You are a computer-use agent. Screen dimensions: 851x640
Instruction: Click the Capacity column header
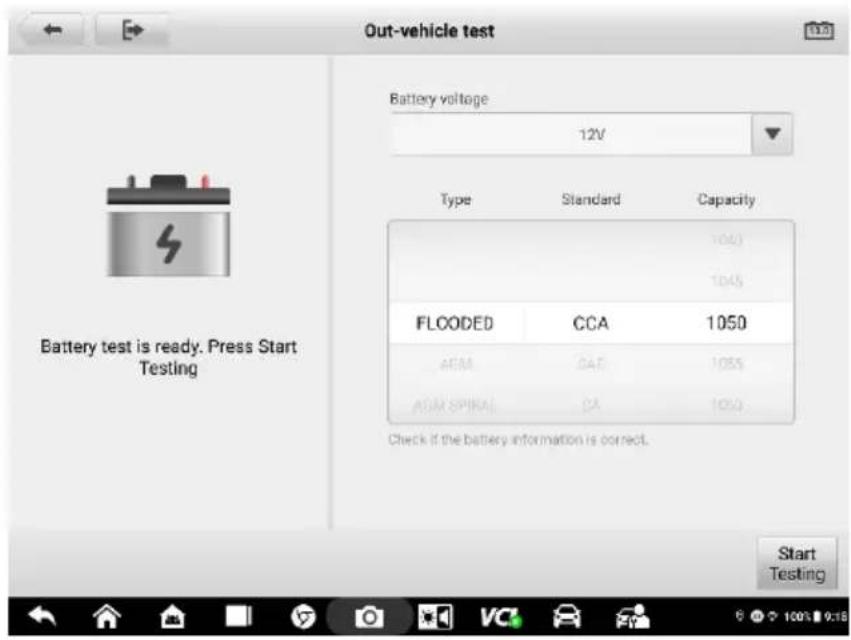pyautogui.click(x=726, y=200)
